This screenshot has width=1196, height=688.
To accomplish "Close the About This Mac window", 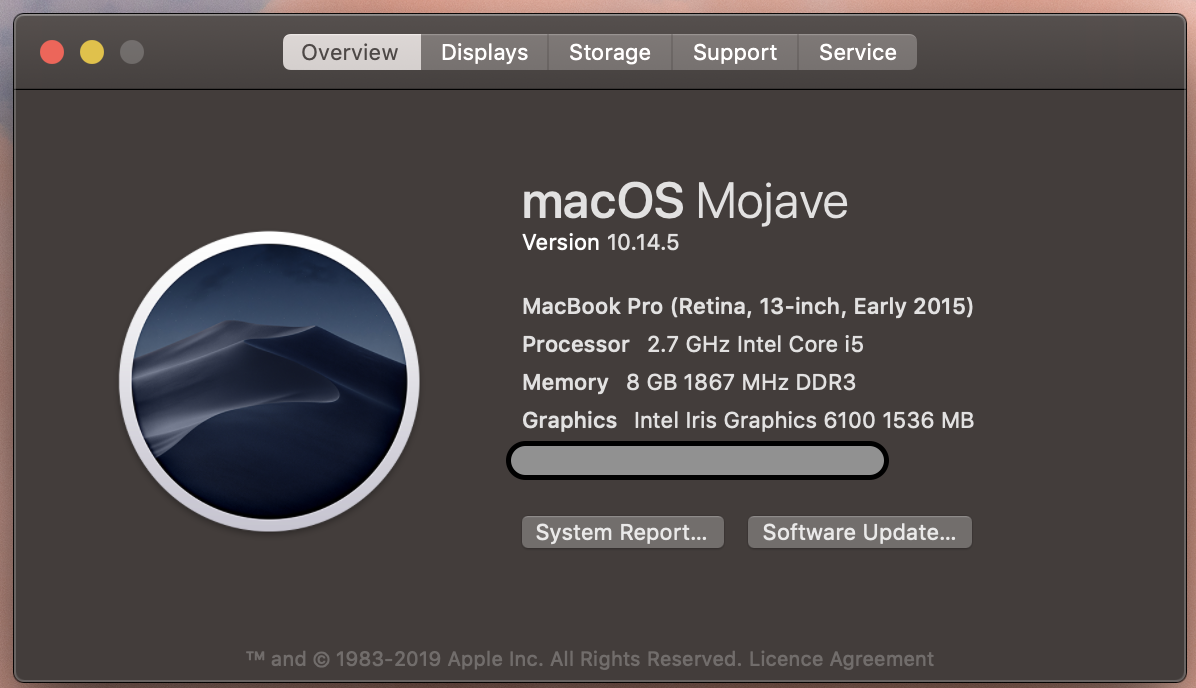I will (52, 52).
